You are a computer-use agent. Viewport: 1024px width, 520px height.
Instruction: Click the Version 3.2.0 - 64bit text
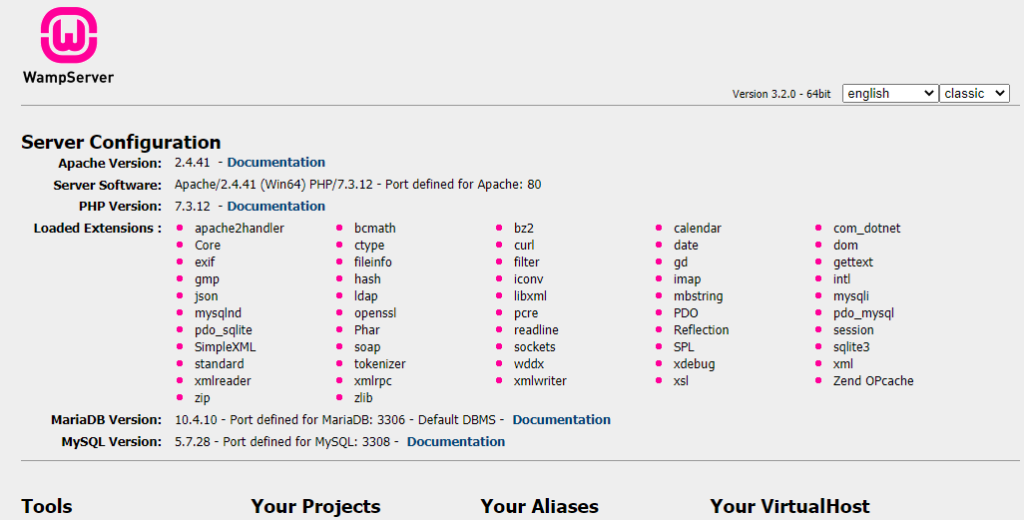781,94
